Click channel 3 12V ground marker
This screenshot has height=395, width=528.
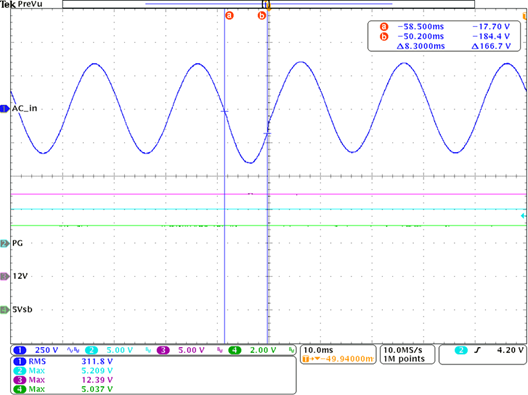pos(4,276)
